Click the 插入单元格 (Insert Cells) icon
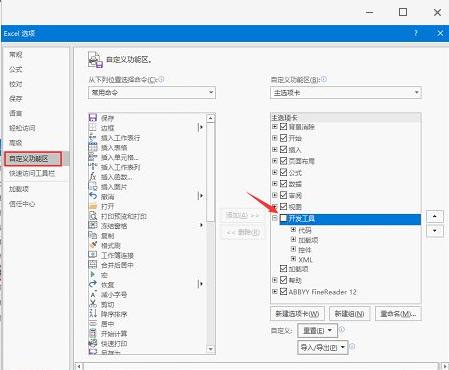 click(93, 157)
